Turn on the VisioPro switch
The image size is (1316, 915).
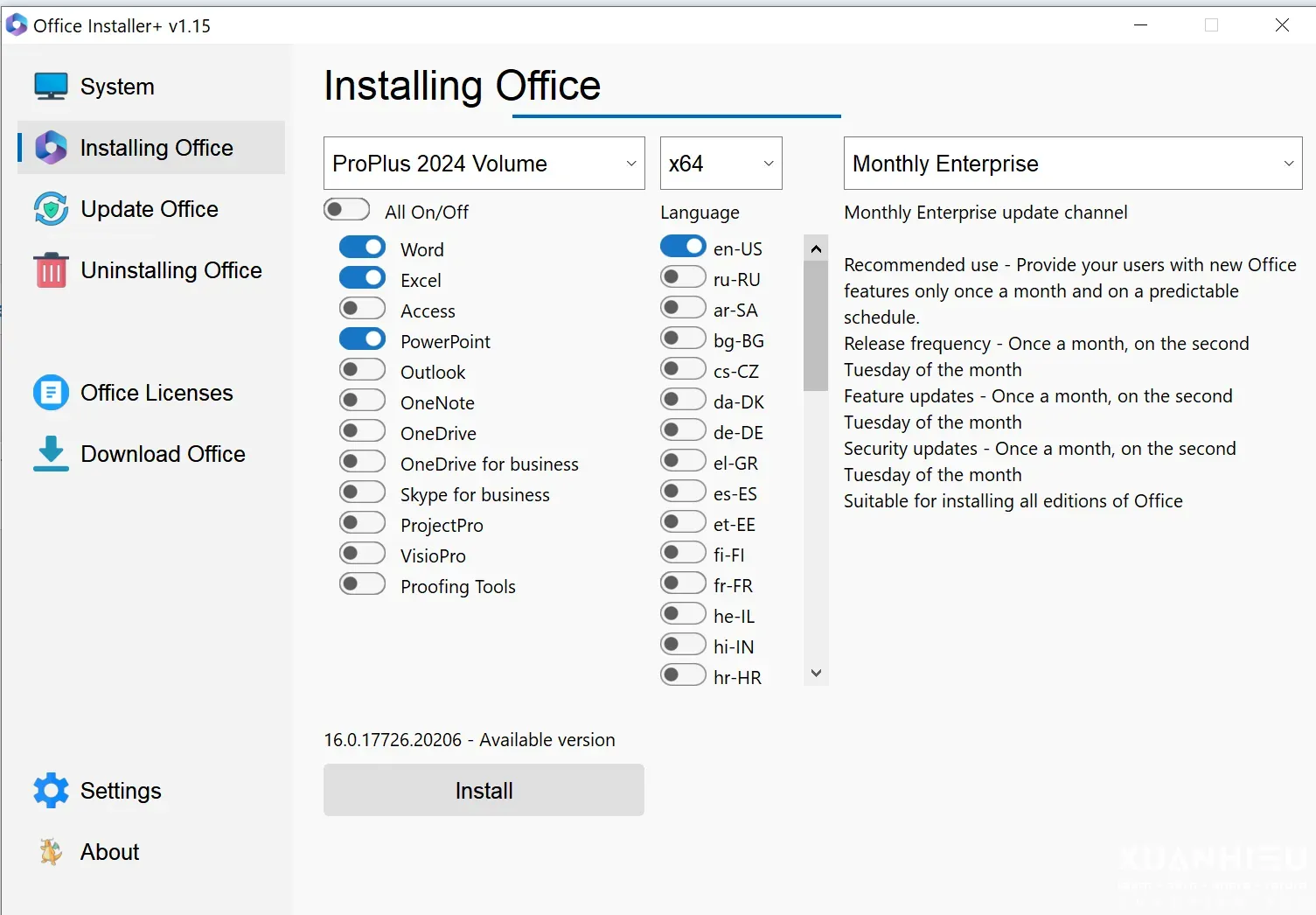362,554
